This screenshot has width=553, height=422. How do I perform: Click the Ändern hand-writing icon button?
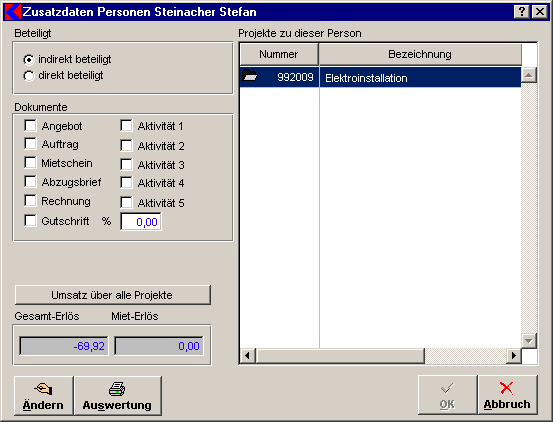coord(44,395)
